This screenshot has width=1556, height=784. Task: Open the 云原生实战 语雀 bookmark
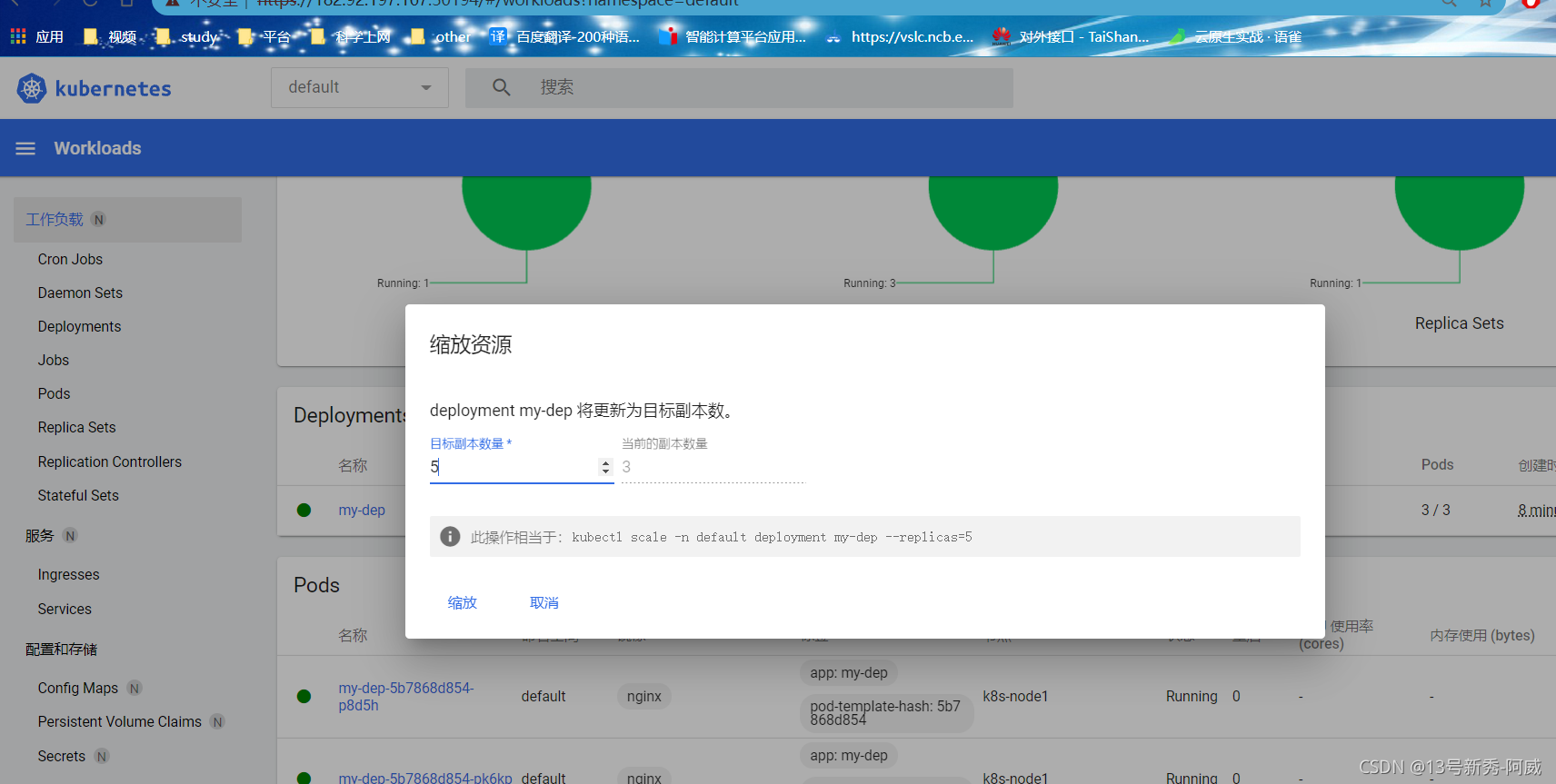click(x=1236, y=36)
